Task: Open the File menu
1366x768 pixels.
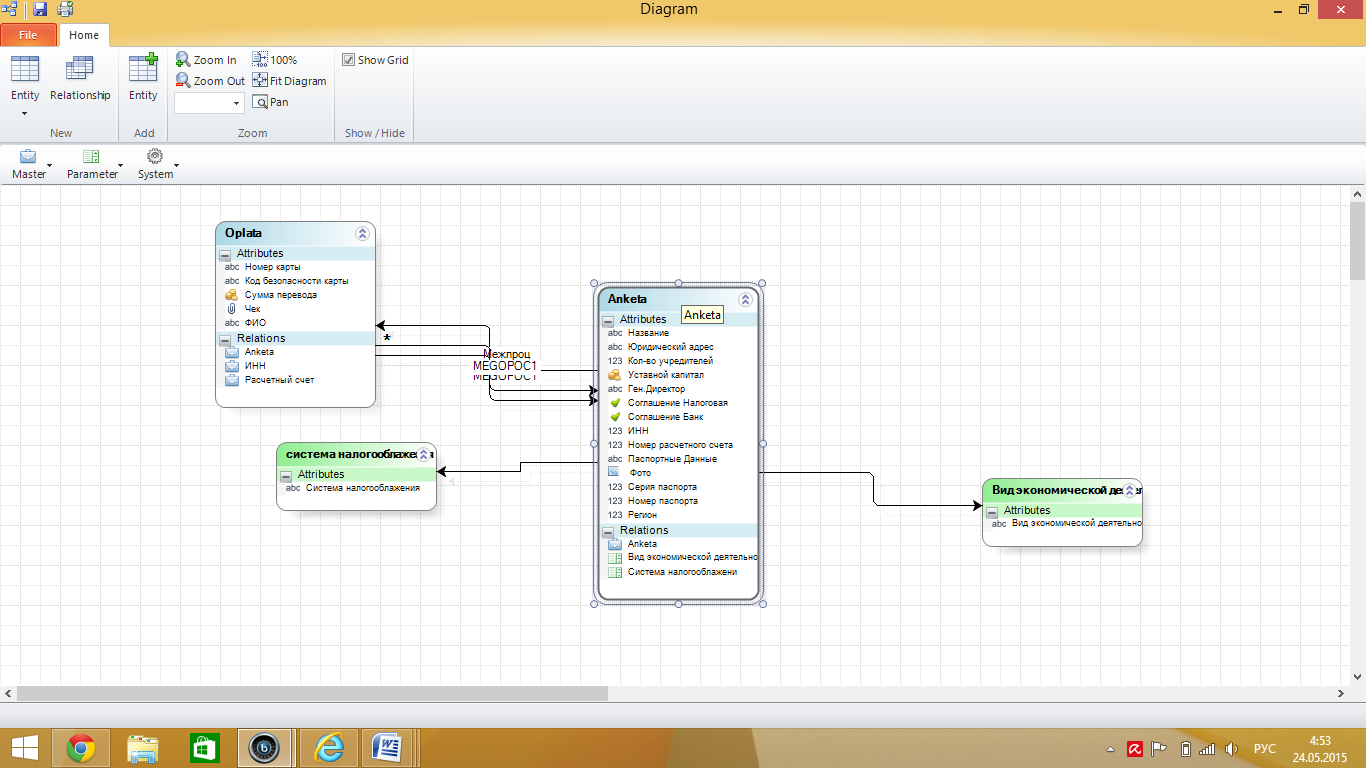Action: click(28, 35)
